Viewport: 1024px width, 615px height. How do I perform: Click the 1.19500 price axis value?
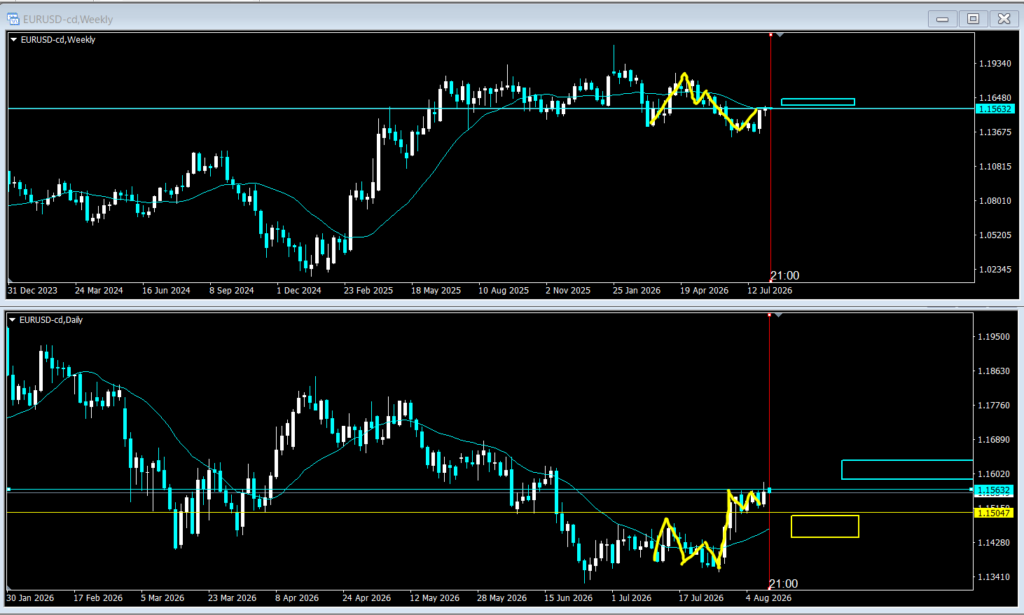pos(993,337)
